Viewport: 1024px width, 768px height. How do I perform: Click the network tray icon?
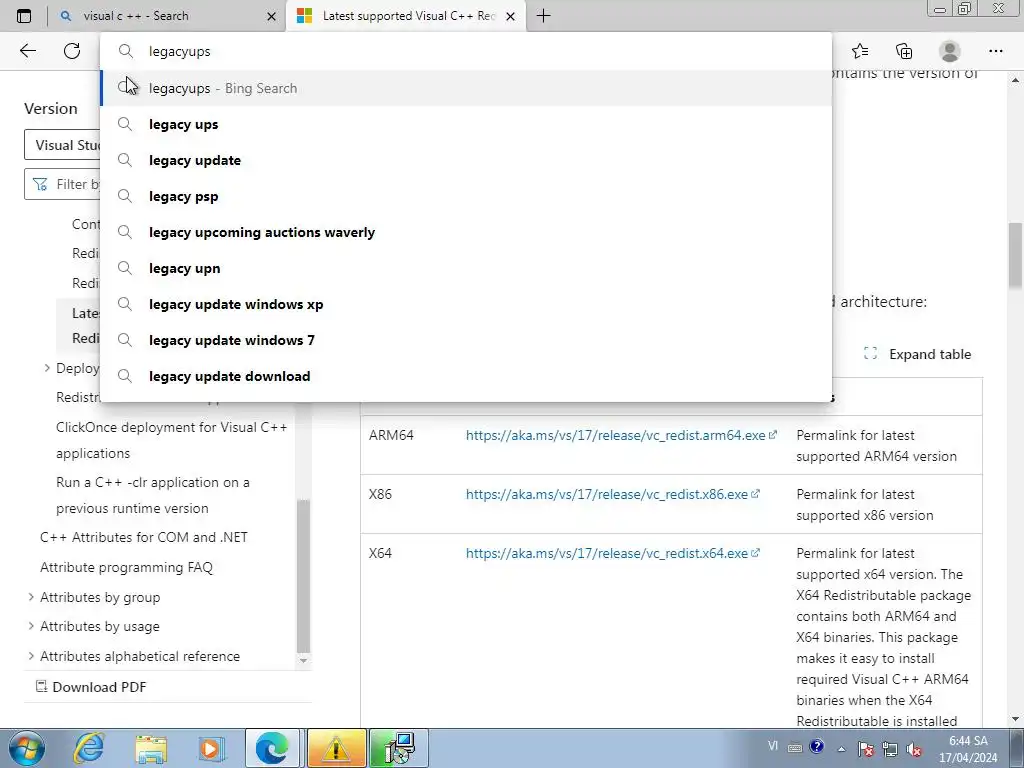coord(889,748)
